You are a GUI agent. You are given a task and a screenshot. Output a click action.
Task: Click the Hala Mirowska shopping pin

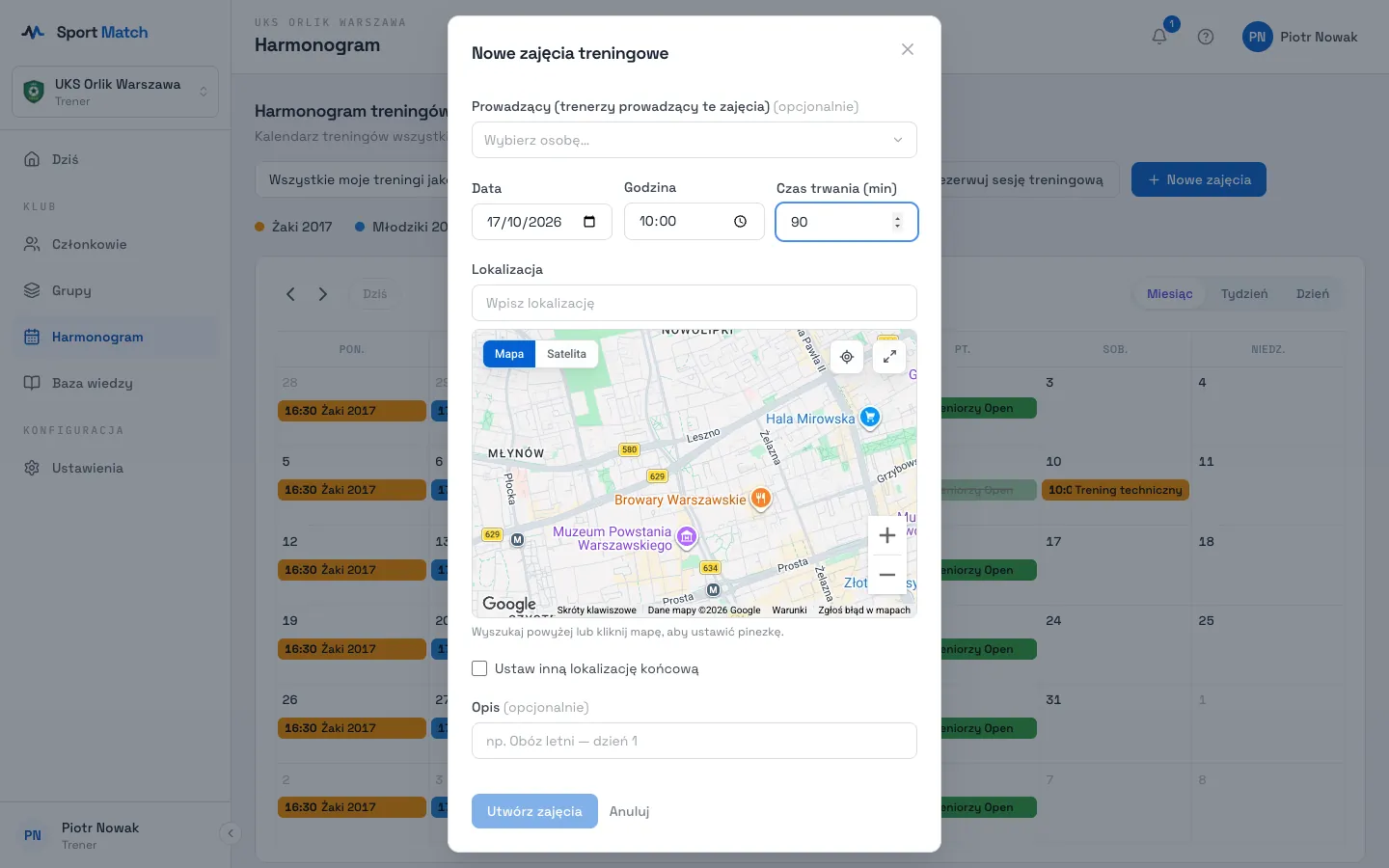[870, 418]
